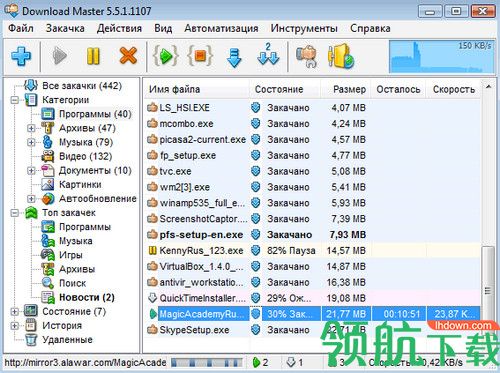Open the Автоматизация menu

pos(221,28)
